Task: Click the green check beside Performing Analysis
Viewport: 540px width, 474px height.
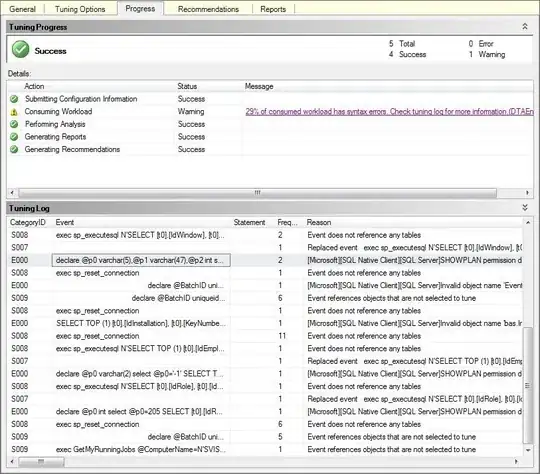Action: (14, 124)
